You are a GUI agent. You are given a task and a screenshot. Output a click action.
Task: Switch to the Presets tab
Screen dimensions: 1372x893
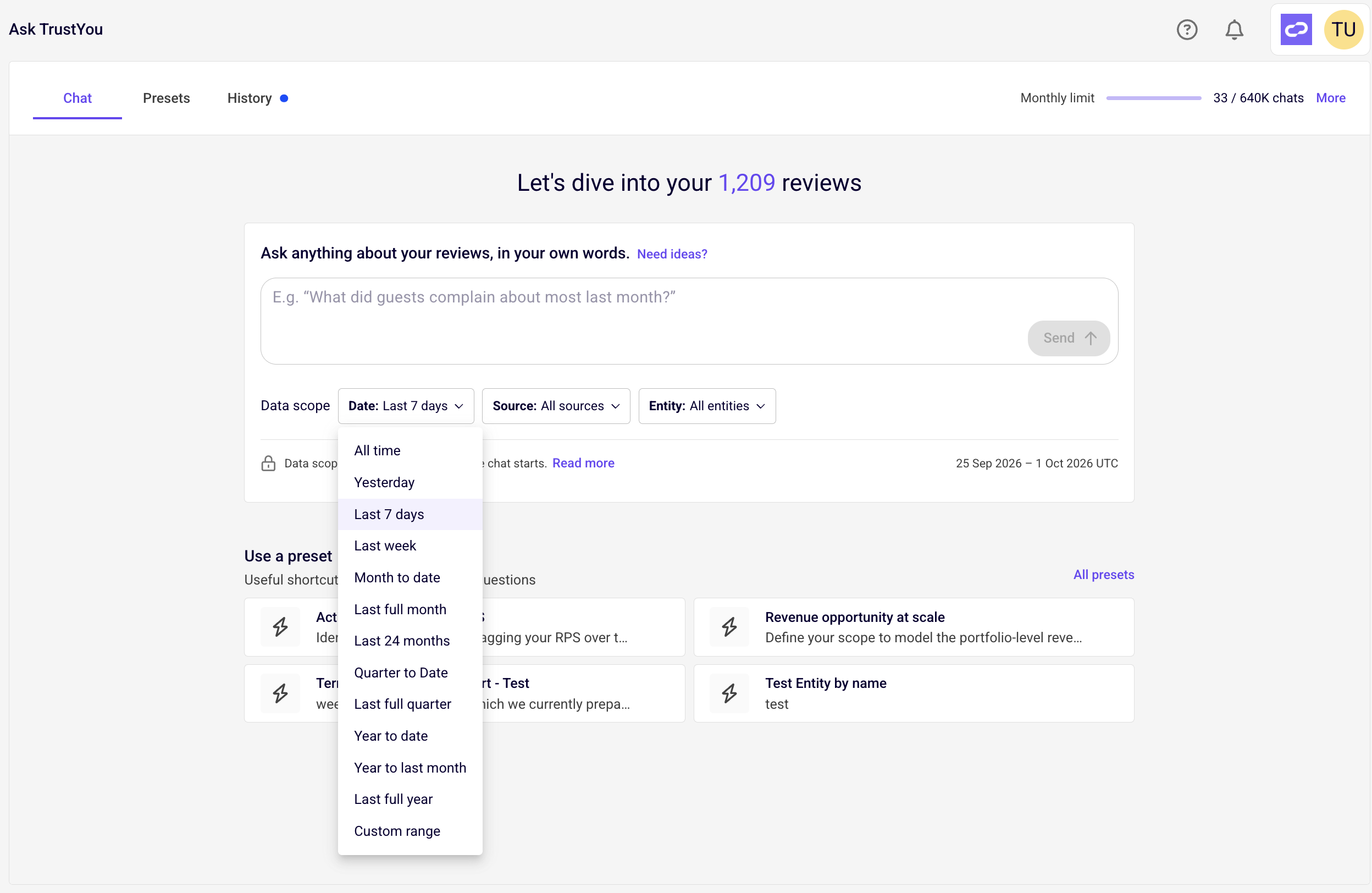tap(166, 98)
